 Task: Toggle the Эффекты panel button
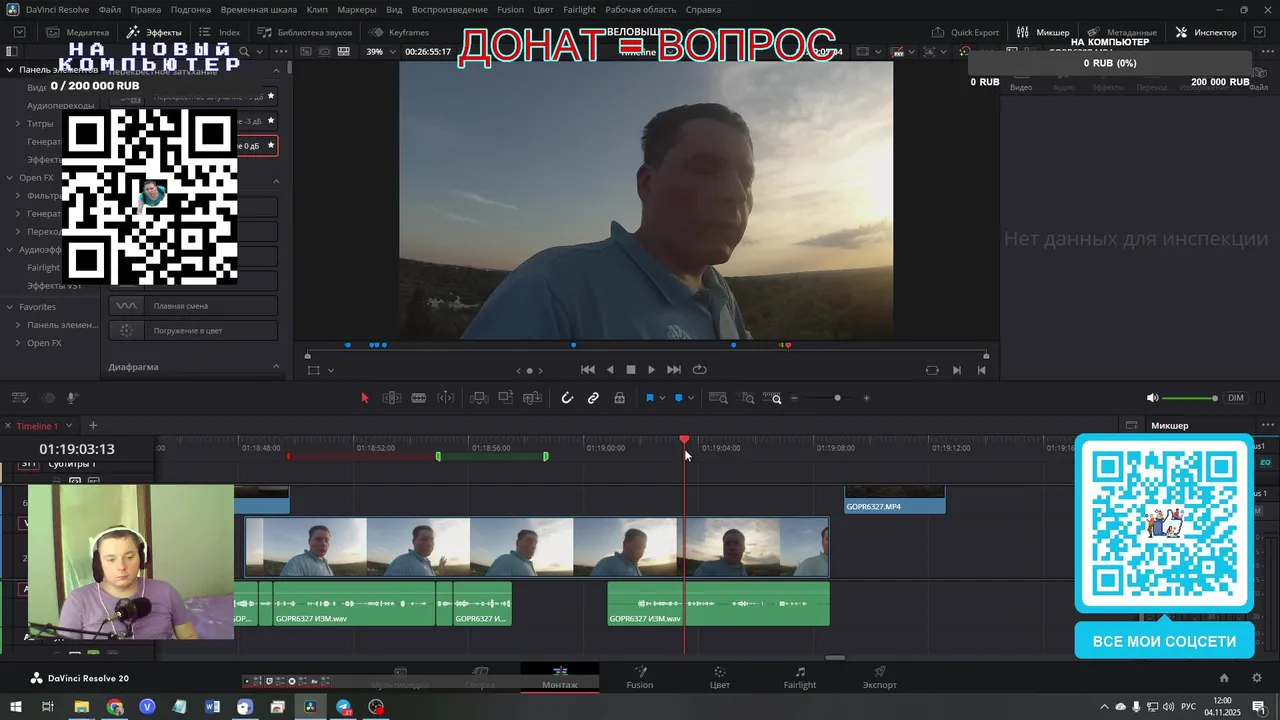(x=155, y=32)
